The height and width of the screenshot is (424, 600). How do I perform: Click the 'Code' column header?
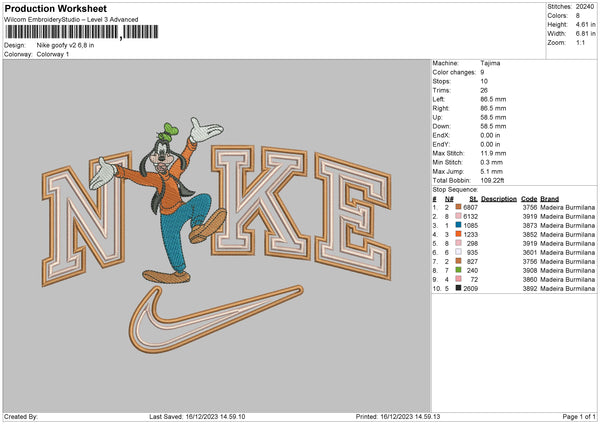click(x=529, y=199)
